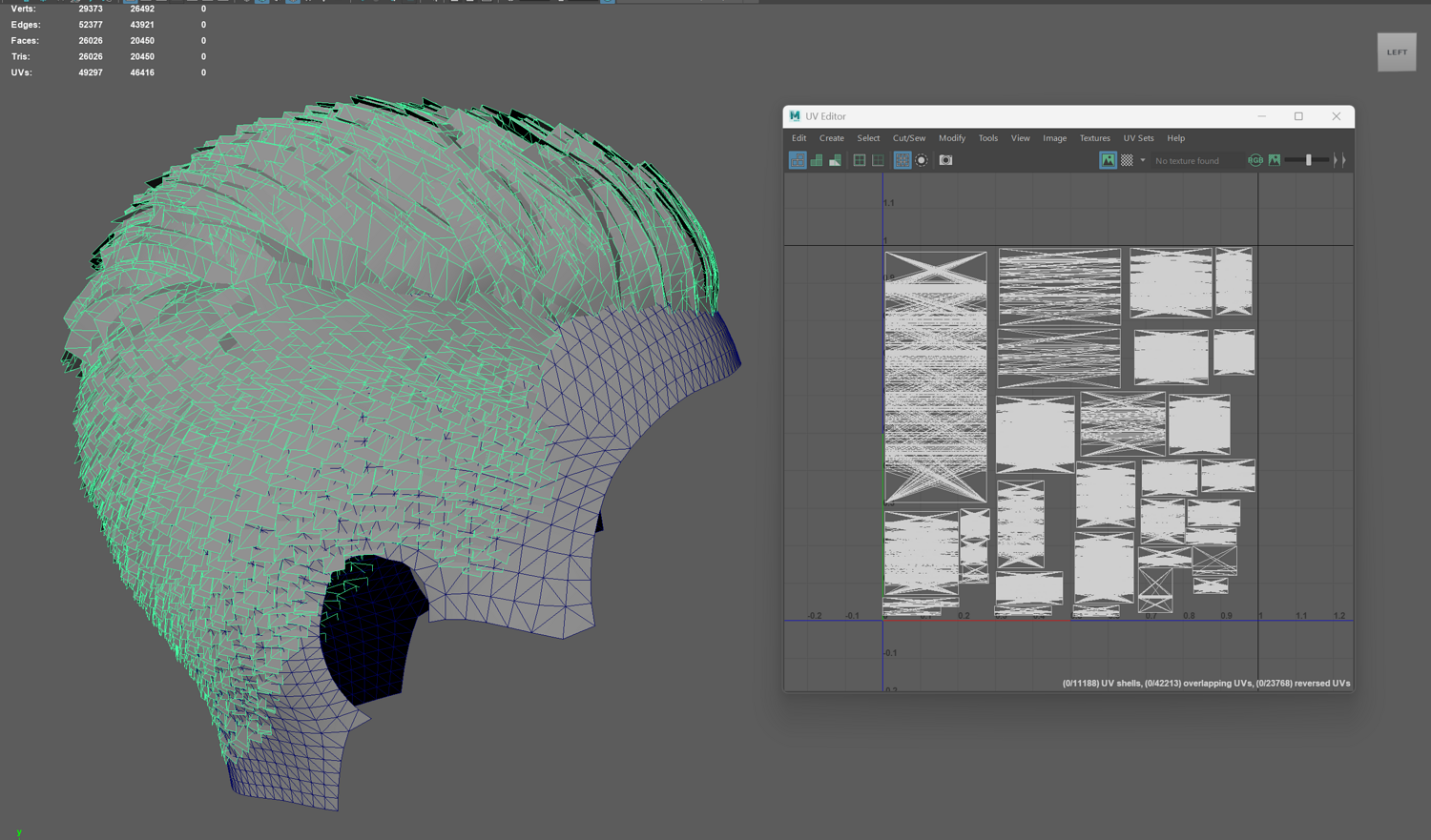Maximize the UV Editor window

pos(1298,116)
